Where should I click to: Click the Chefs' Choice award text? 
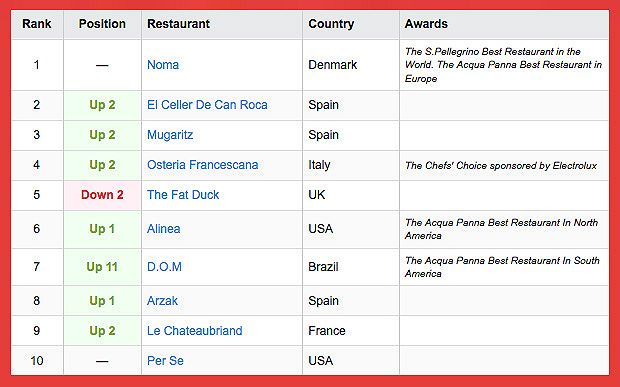[x=501, y=166]
